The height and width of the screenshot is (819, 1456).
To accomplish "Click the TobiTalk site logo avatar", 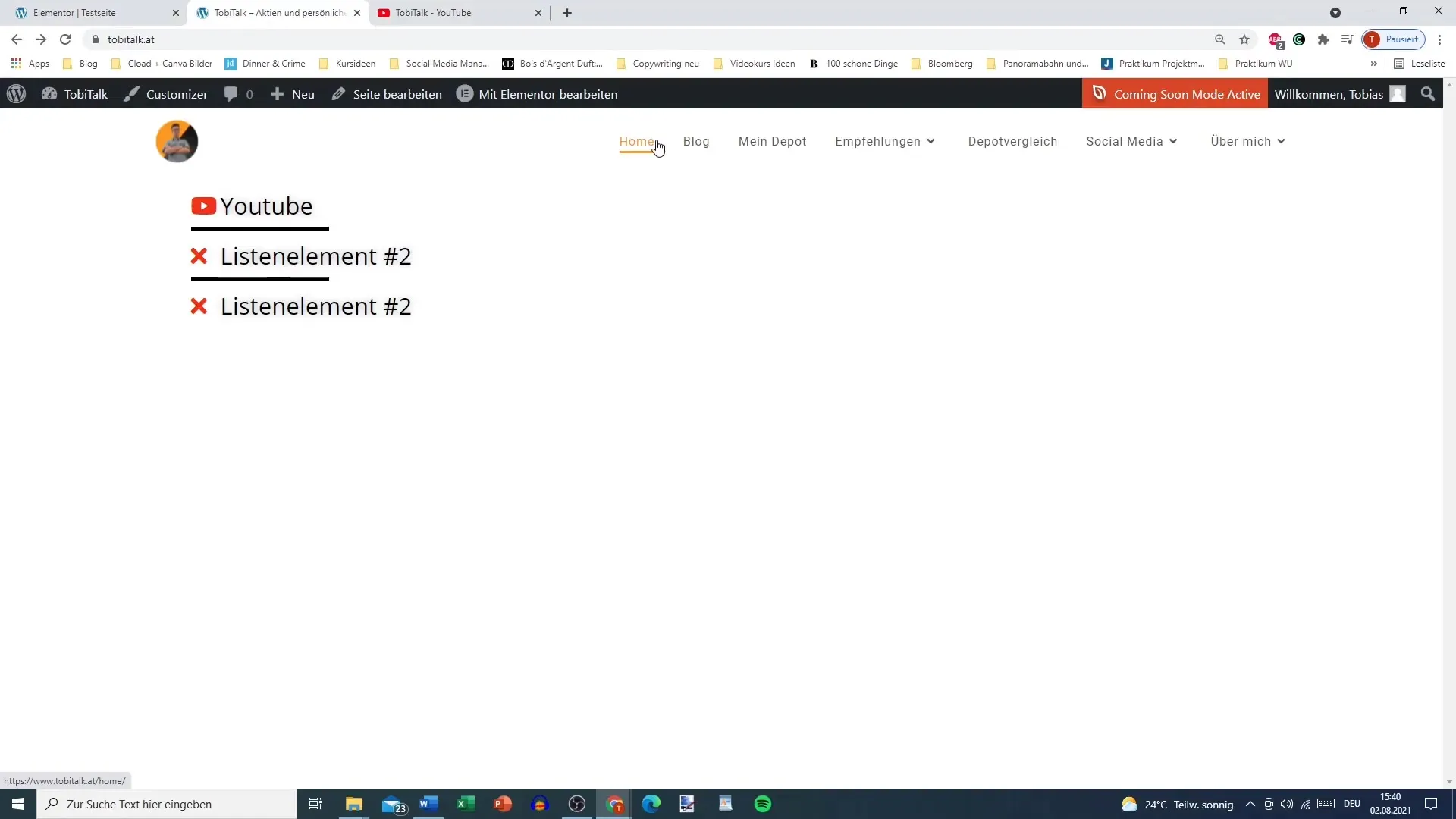I will pyautogui.click(x=177, y=141).
